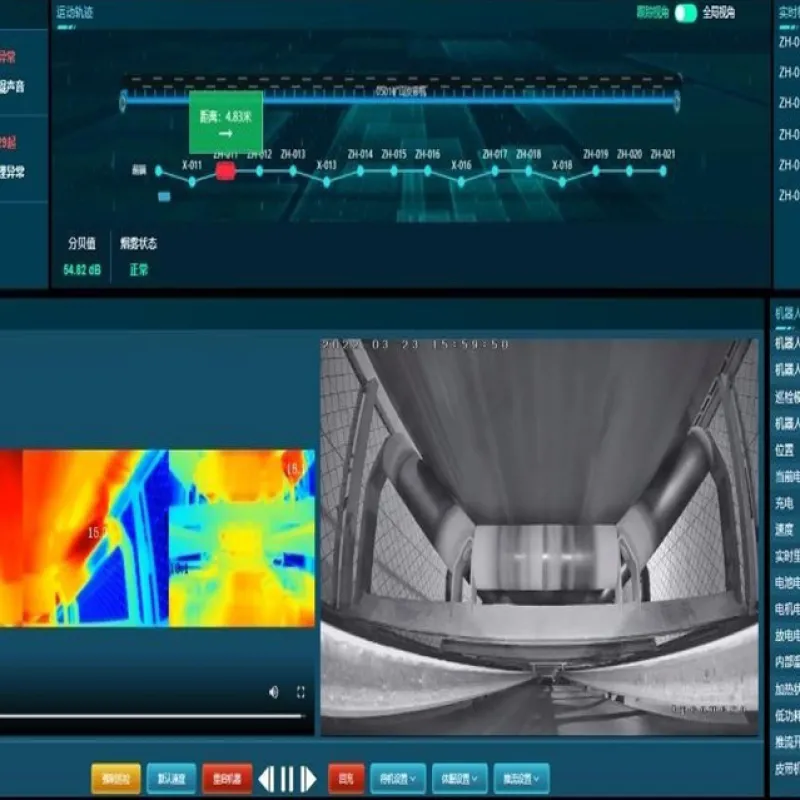Expand the last settings dropdown in toolbar
The width and height of the screenshot is (800, 800).
pyautogui.click(x=521, y=779)
